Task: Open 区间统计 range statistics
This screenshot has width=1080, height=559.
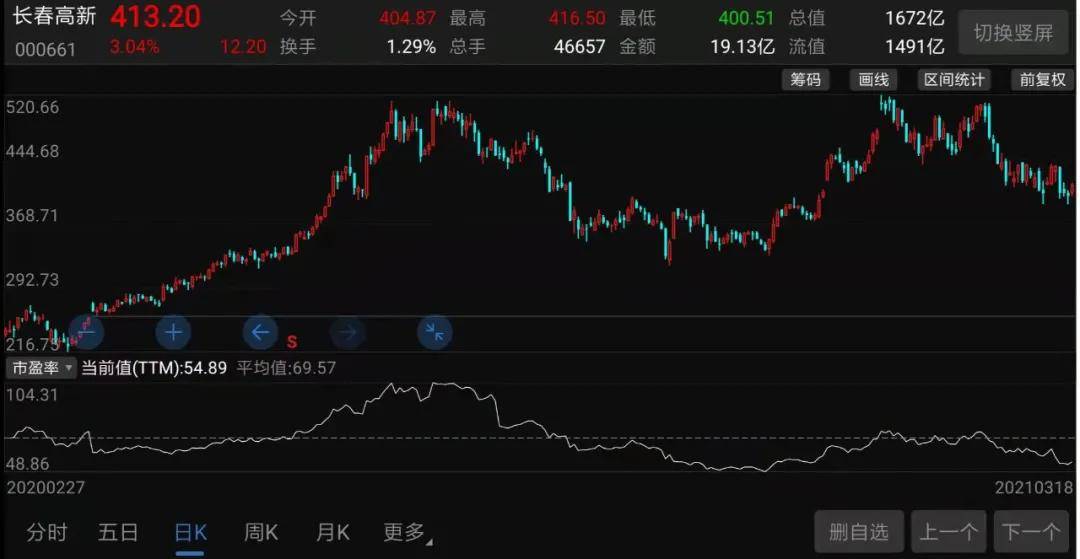Action: point(954,80)
